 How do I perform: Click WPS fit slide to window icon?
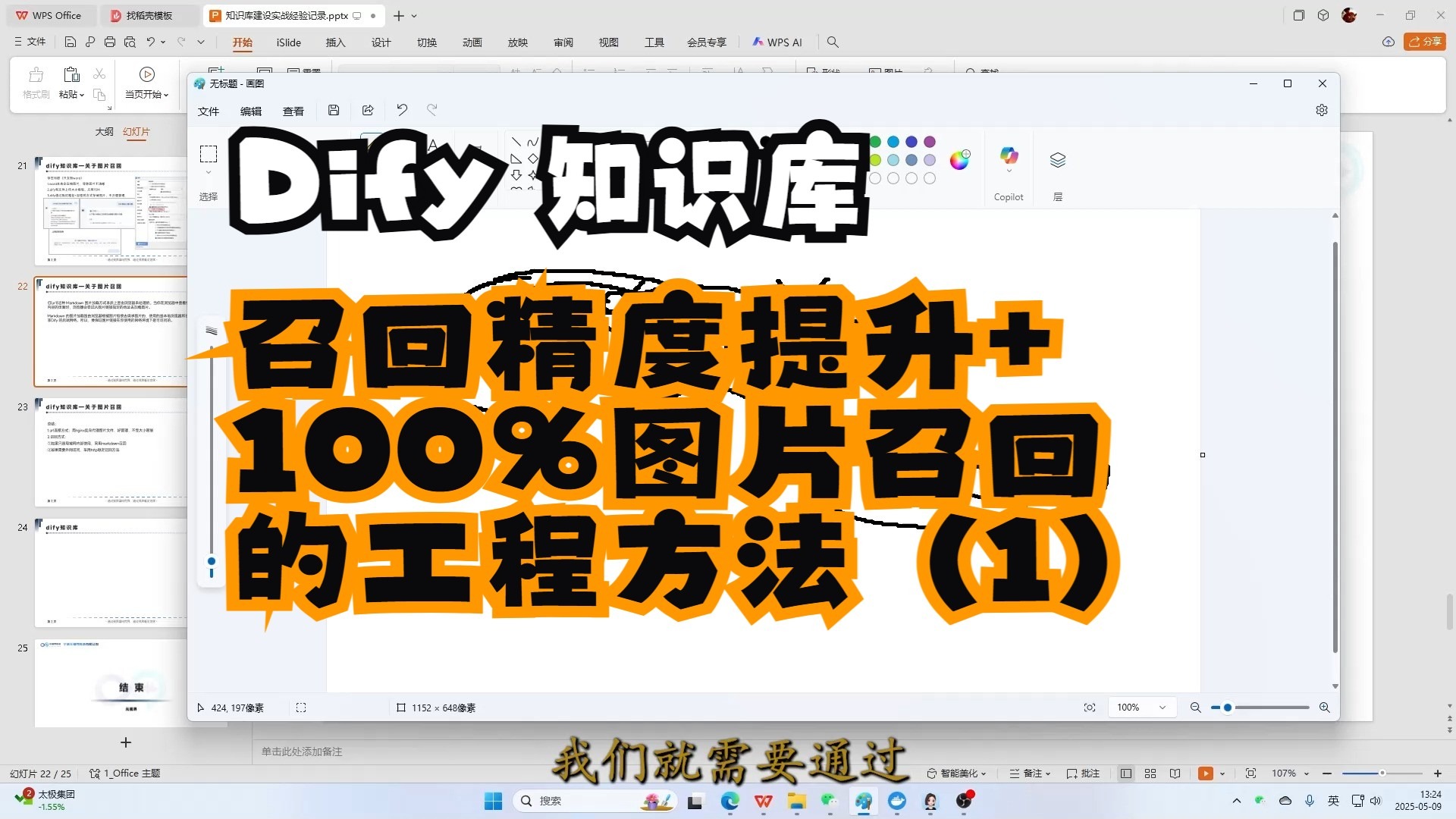[1251, 773]
